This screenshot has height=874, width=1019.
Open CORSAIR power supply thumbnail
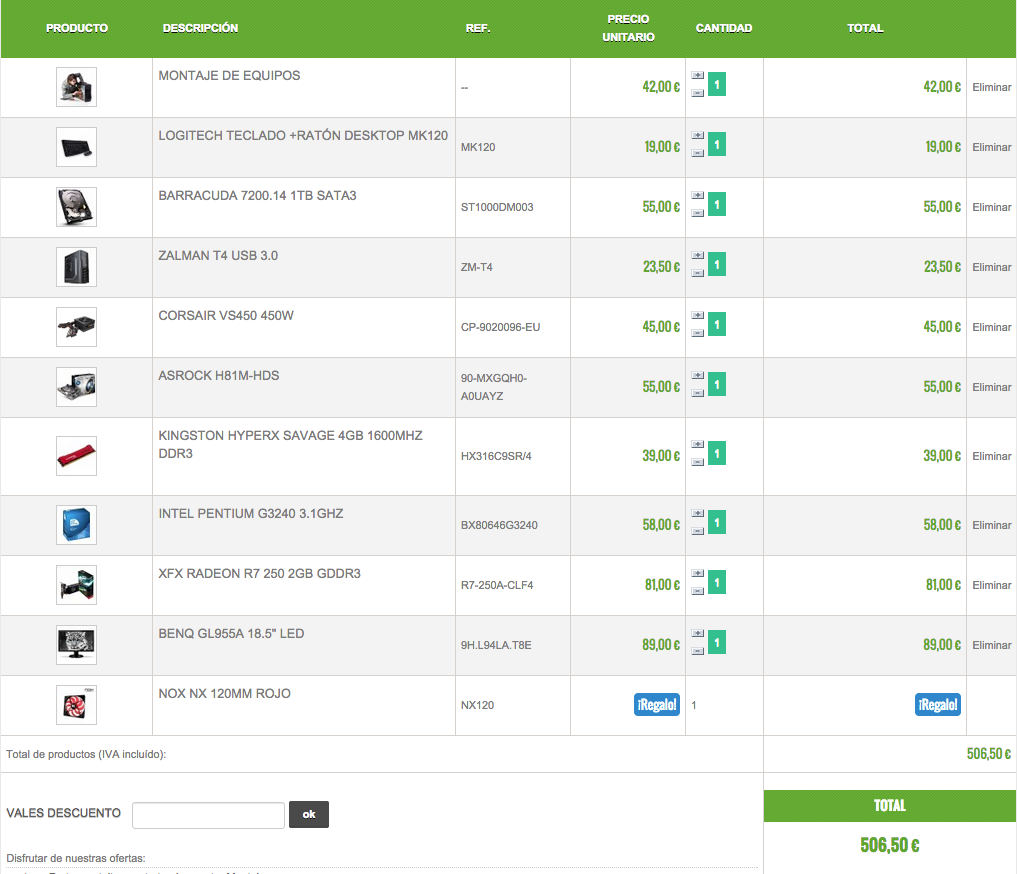[x=76, y=327]
